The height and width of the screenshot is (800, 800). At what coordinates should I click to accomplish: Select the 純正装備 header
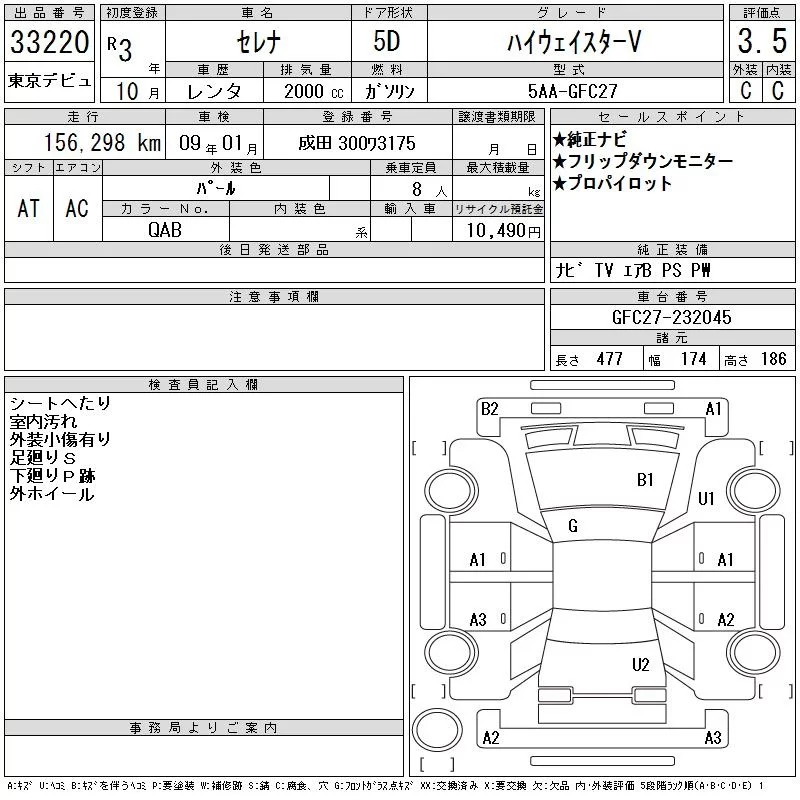point(672,249)
